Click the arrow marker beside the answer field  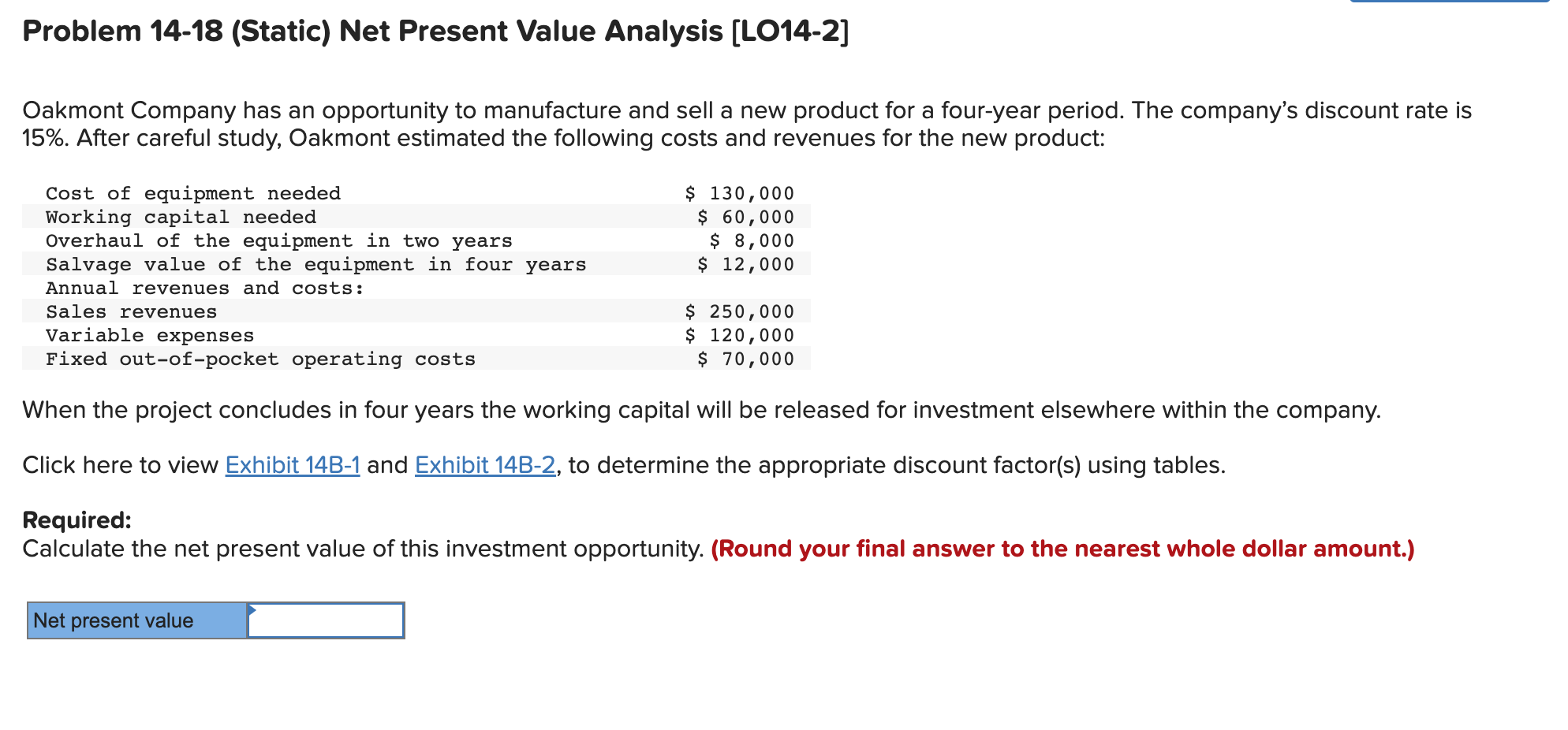point(251,609)
